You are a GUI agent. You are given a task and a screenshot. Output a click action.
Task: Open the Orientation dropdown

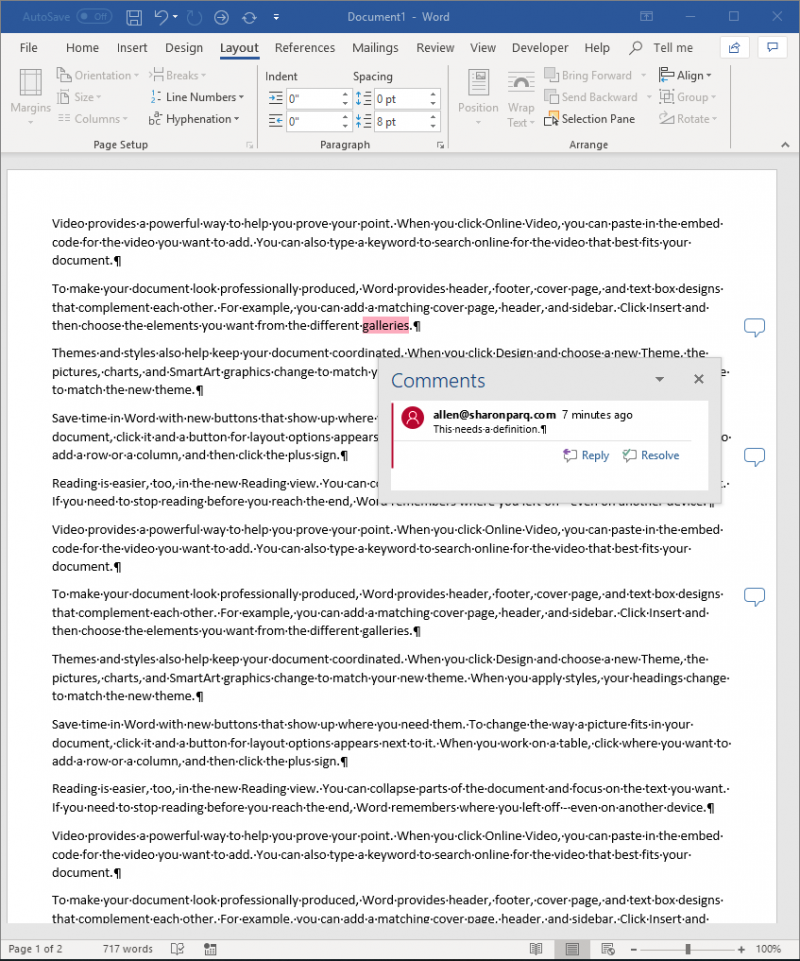point(98,75)
